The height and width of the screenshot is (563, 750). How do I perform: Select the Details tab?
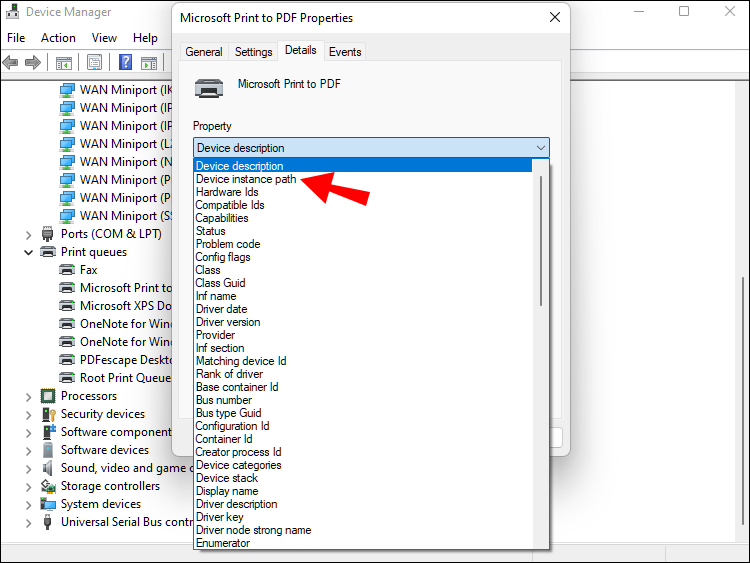[300, 50]
